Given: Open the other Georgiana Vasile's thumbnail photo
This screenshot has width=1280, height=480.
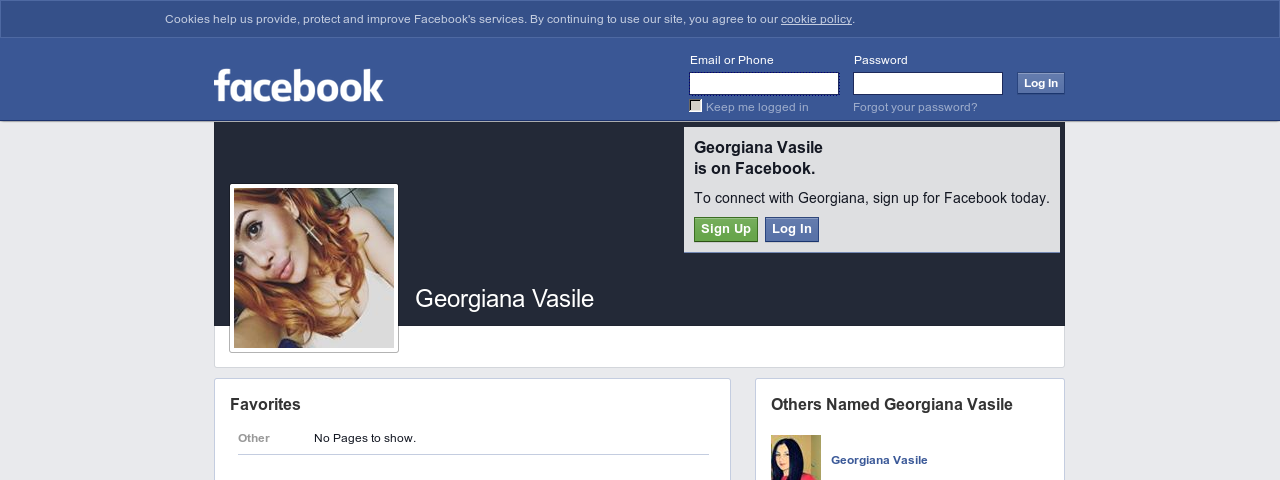Looking at the screenshot, I should [796, 458].
